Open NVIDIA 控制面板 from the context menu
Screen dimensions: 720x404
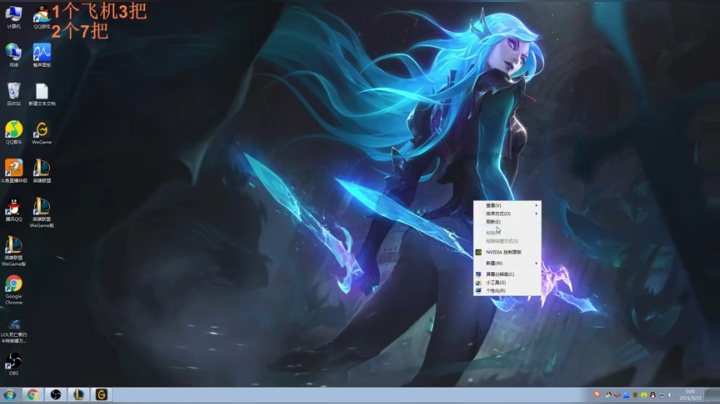(507, 252)
